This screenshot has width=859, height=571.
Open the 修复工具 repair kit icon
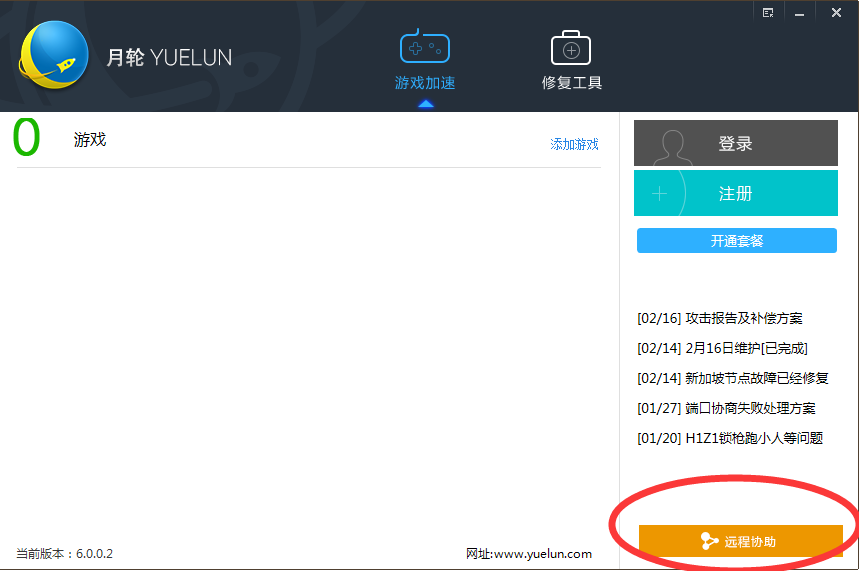[570, 48]
